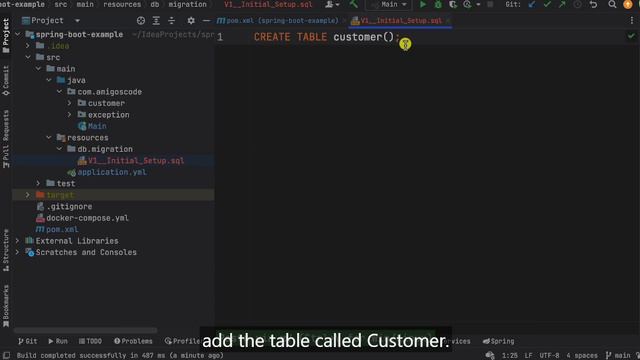Viewport: 640px width, 360px height.
Task: Open the Main run configuration dropdown
Action: point(389,4)
